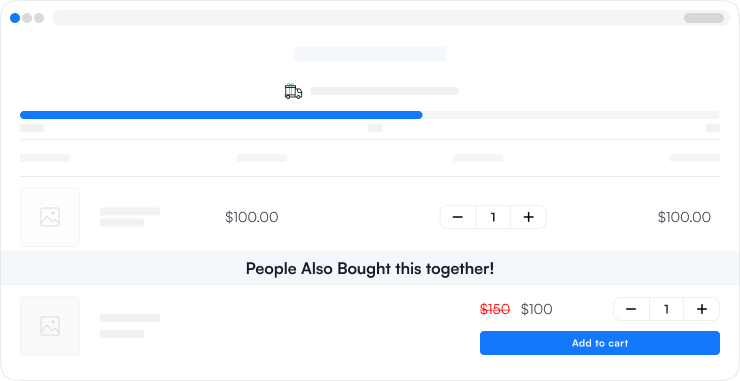The width and height of the screenshot is (740, 381).
Task: Click the gray pill button in address bar
Action: [x=704, y=18]
